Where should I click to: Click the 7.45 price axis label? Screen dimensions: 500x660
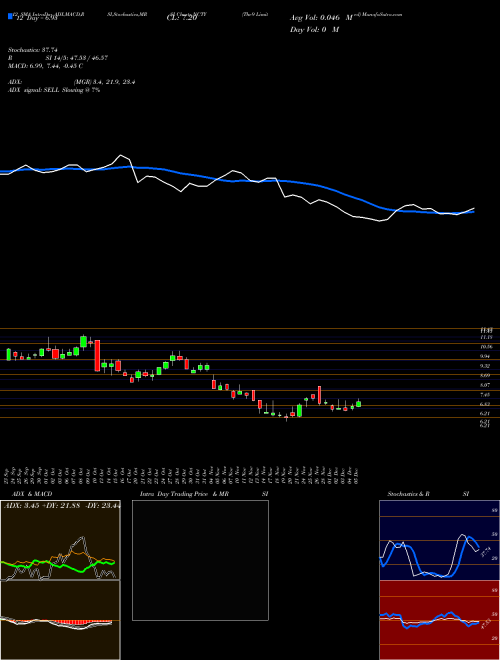(486, 395)
